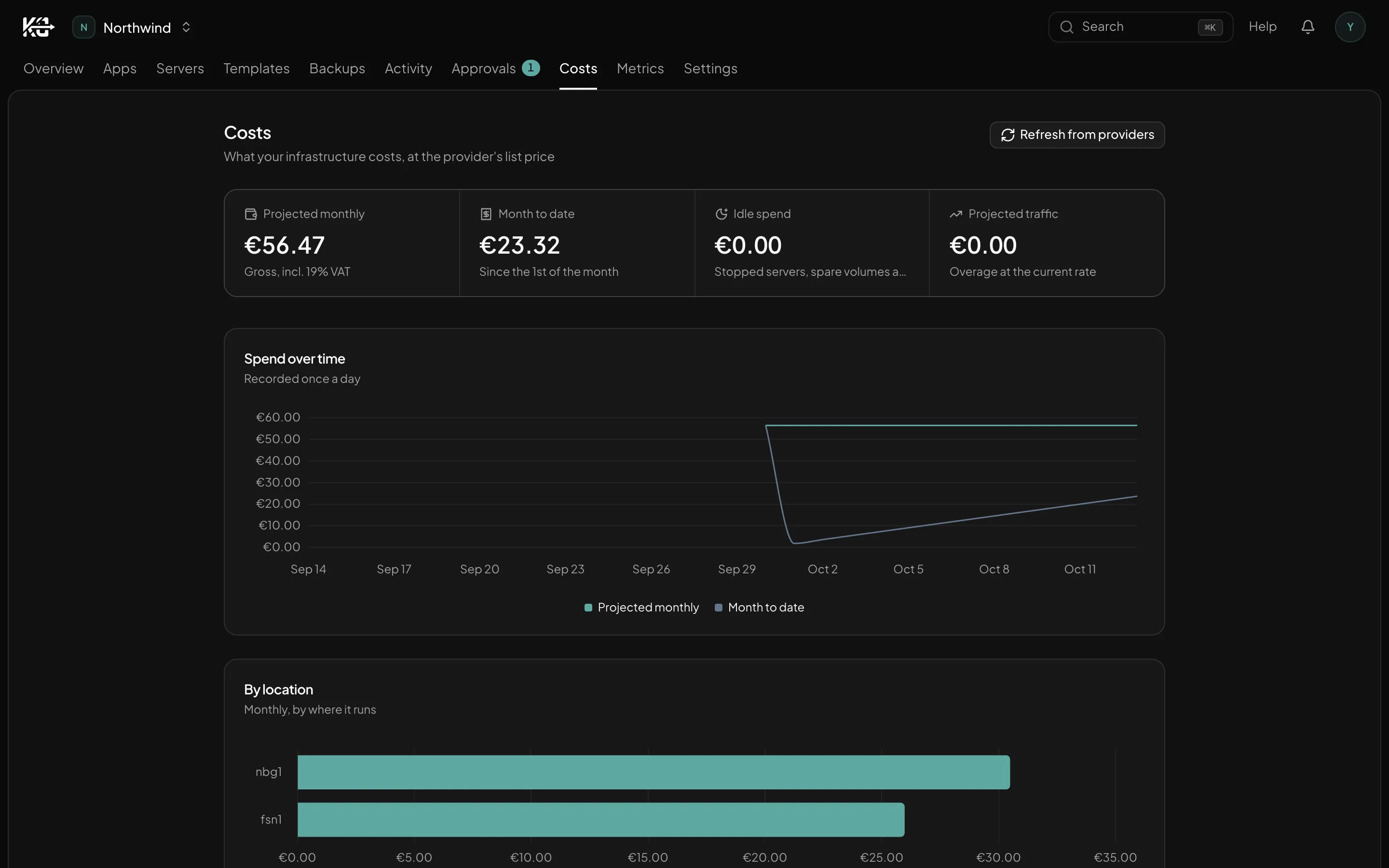This screenshot has height=868, width=1389.
Task: Click 'Recorded once a day' subtitle
Action: point(302,379)
